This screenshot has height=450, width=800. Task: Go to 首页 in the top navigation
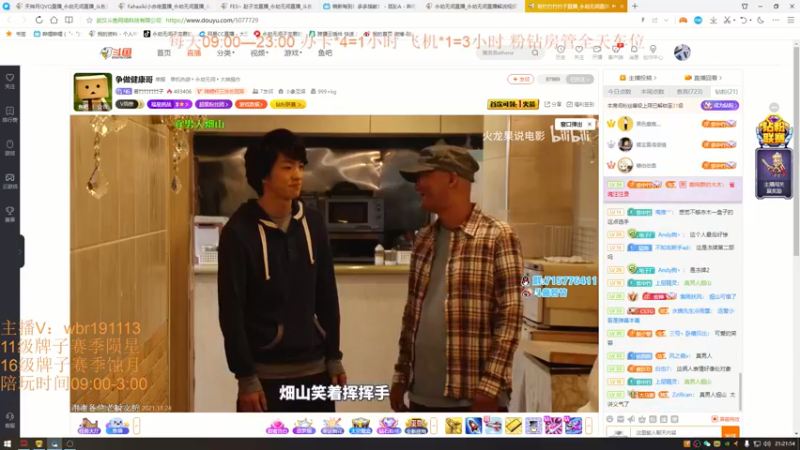pyautogui.click(x=164, y=53)
